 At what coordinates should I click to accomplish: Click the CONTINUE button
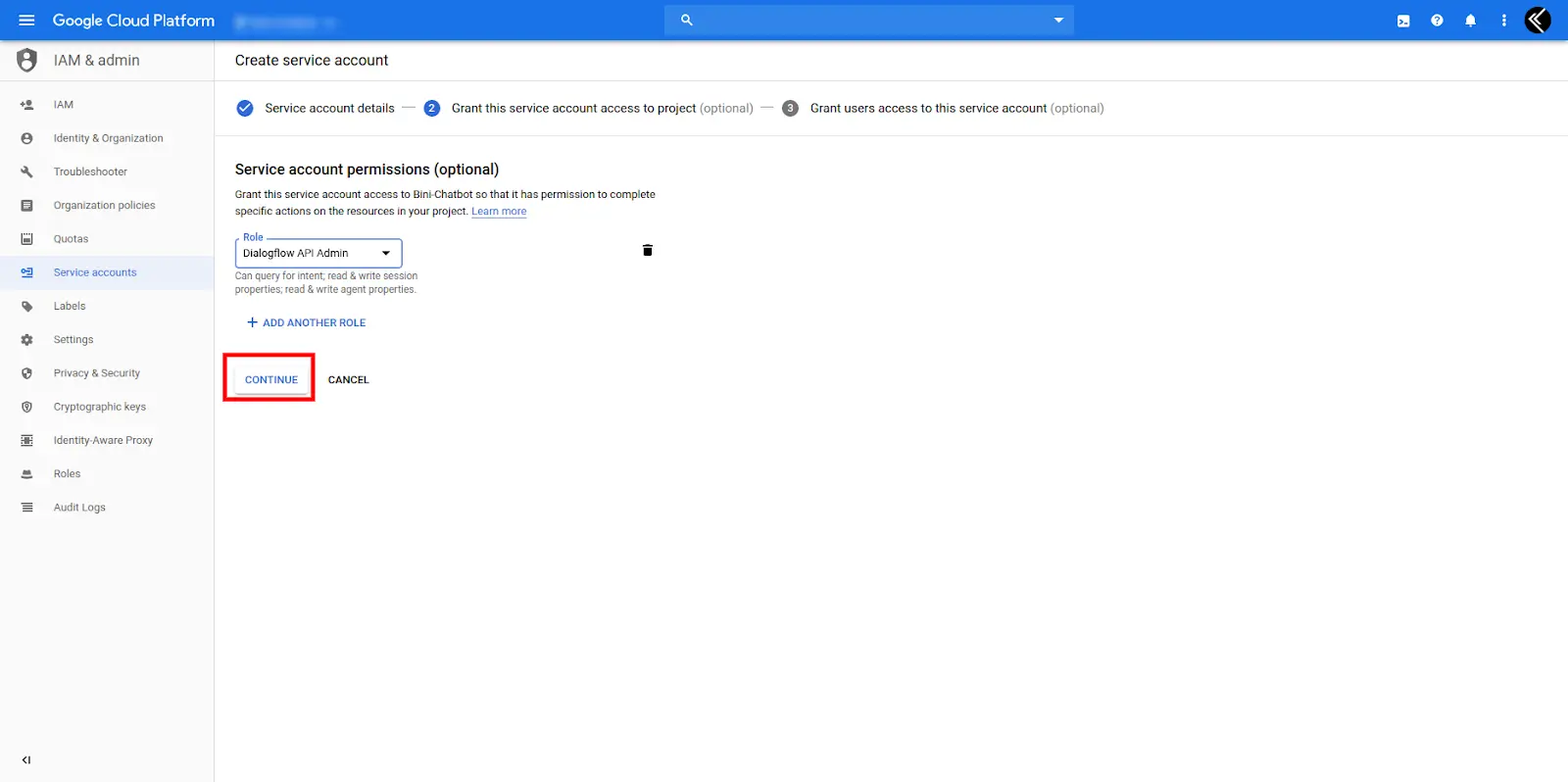(x=271, y=379)
